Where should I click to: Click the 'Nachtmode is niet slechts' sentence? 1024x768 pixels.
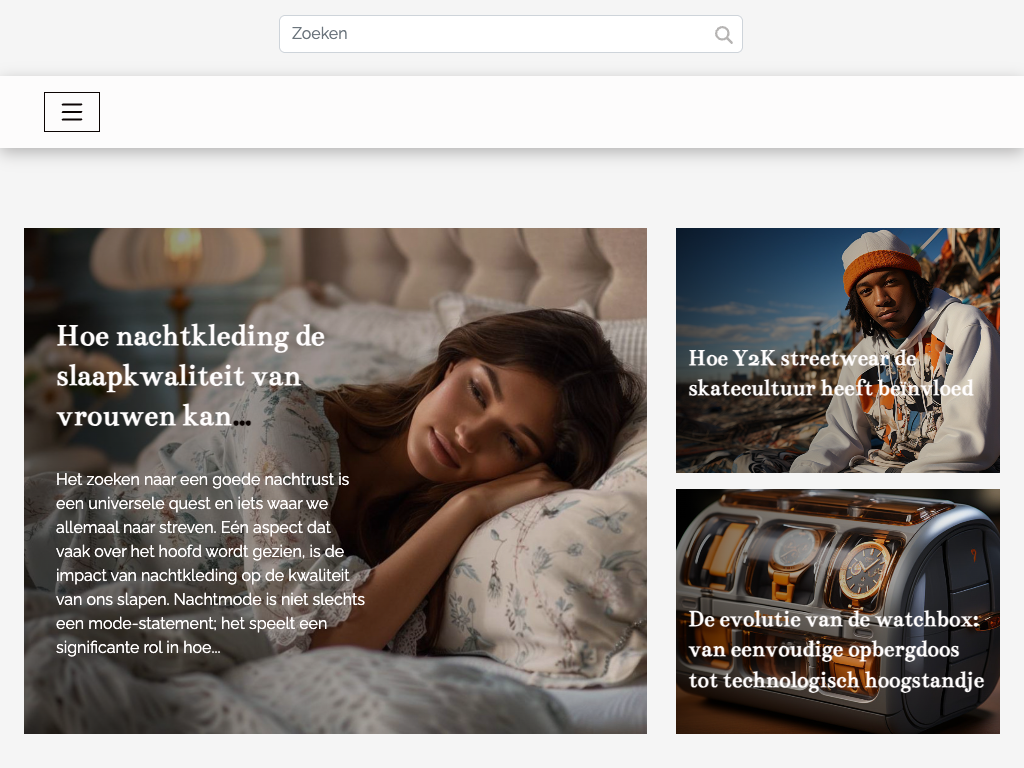tap(268, 600)
